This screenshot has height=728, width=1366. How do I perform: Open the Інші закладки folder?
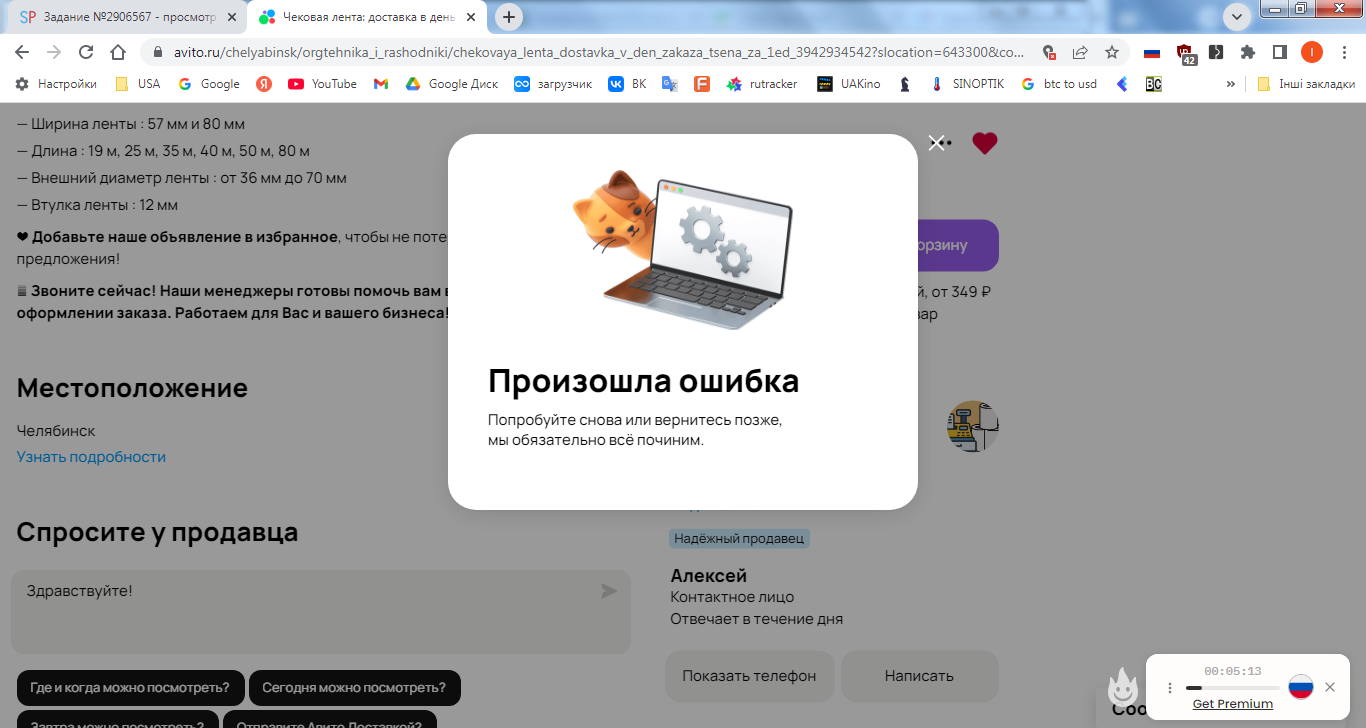1305,84
